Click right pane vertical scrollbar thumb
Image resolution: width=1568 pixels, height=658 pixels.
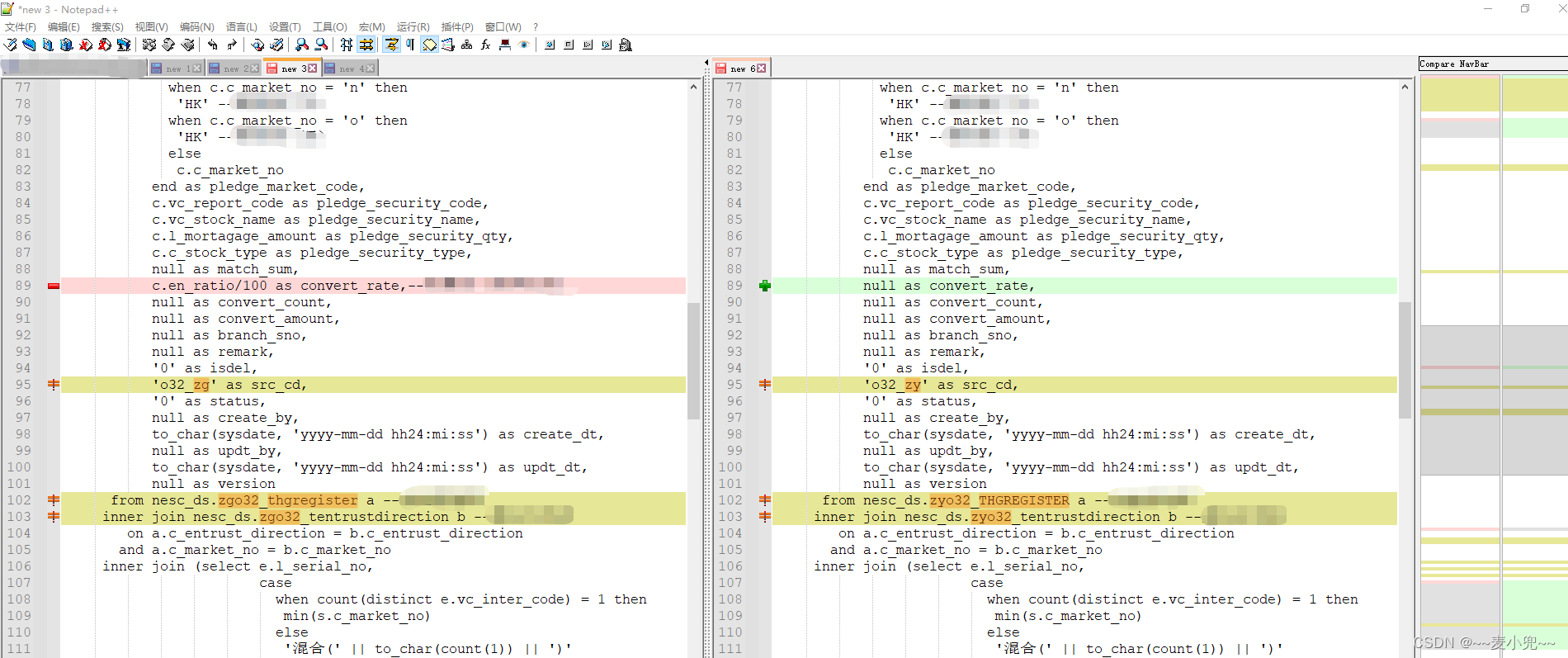pos(1405,360)
